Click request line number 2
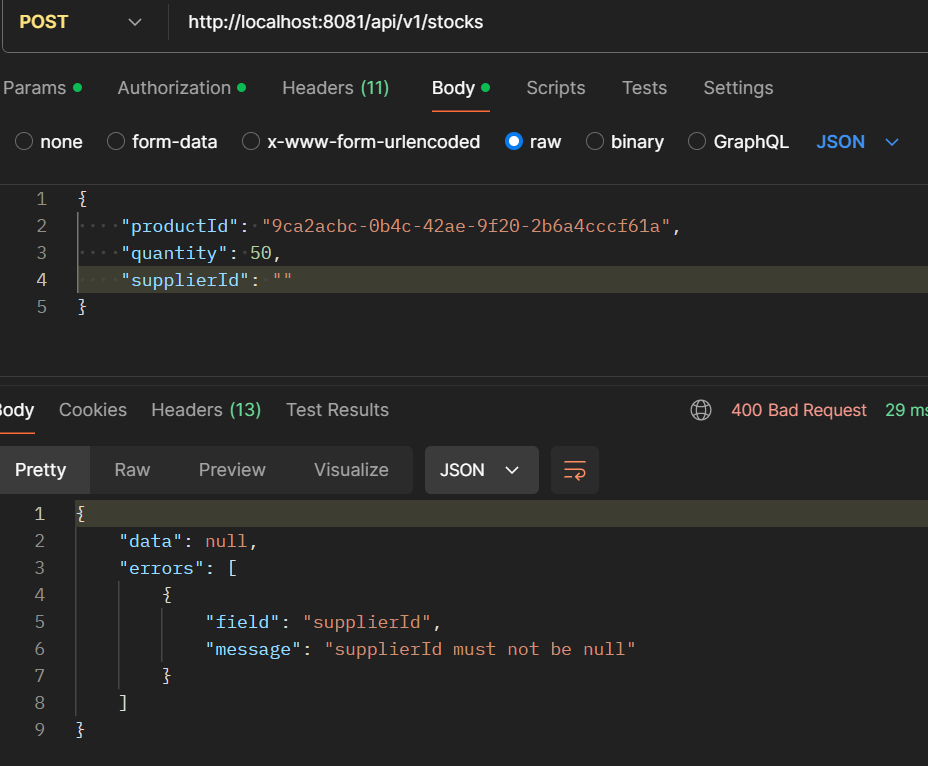Viewport: 928px width, 766px height. pos(41,226)
